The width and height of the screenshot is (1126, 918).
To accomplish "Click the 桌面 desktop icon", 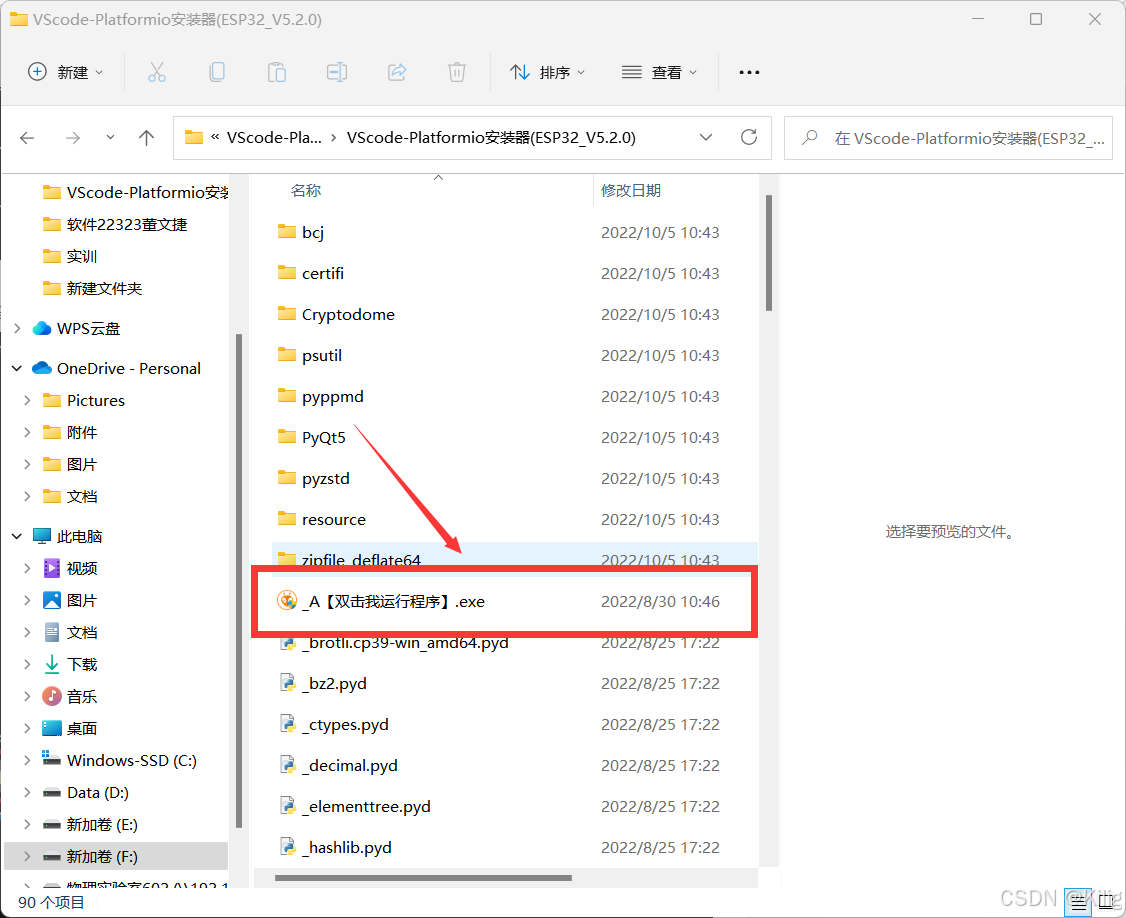I will click(52, 728).
